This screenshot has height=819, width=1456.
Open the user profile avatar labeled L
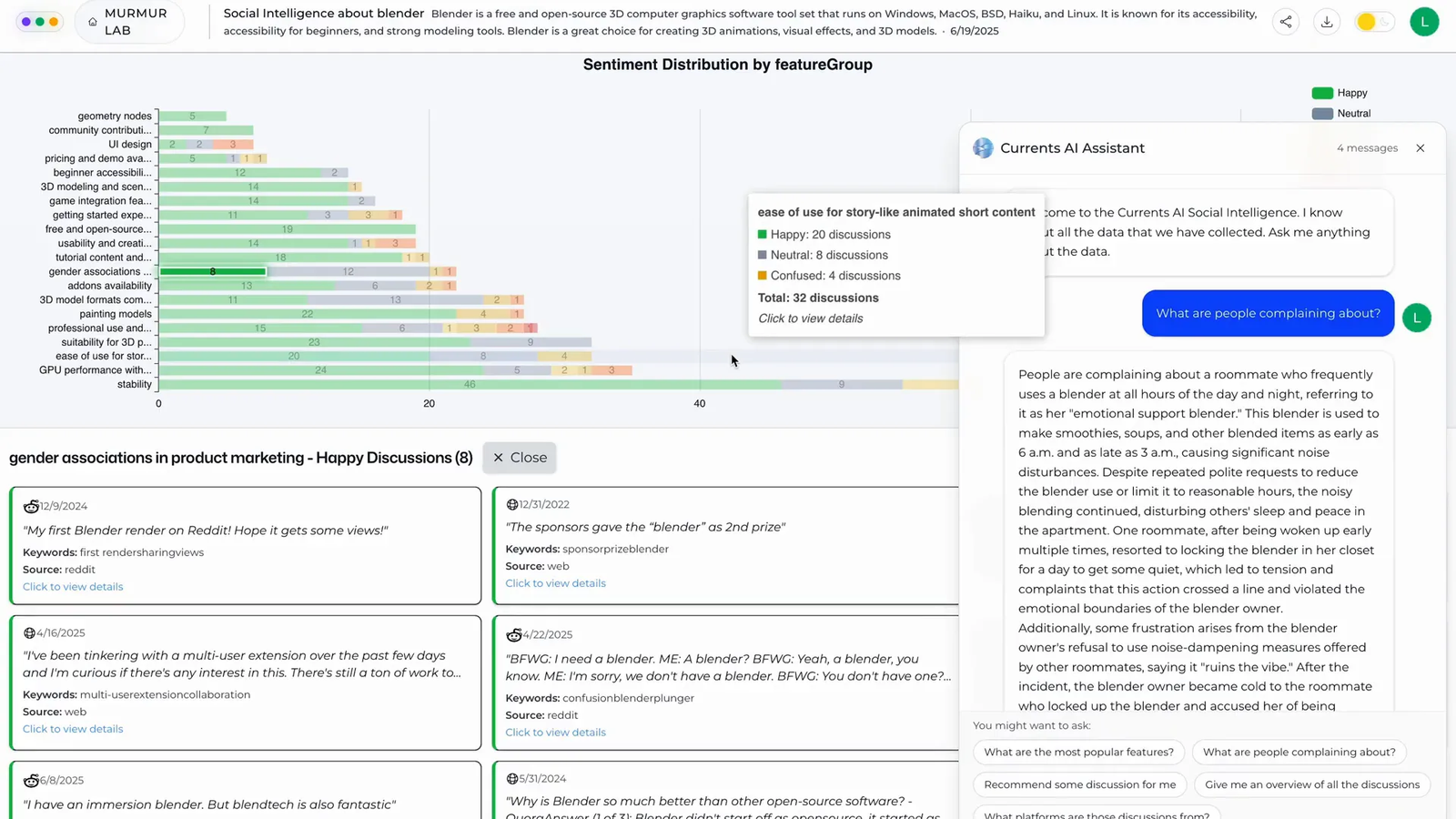(1424, 21)
